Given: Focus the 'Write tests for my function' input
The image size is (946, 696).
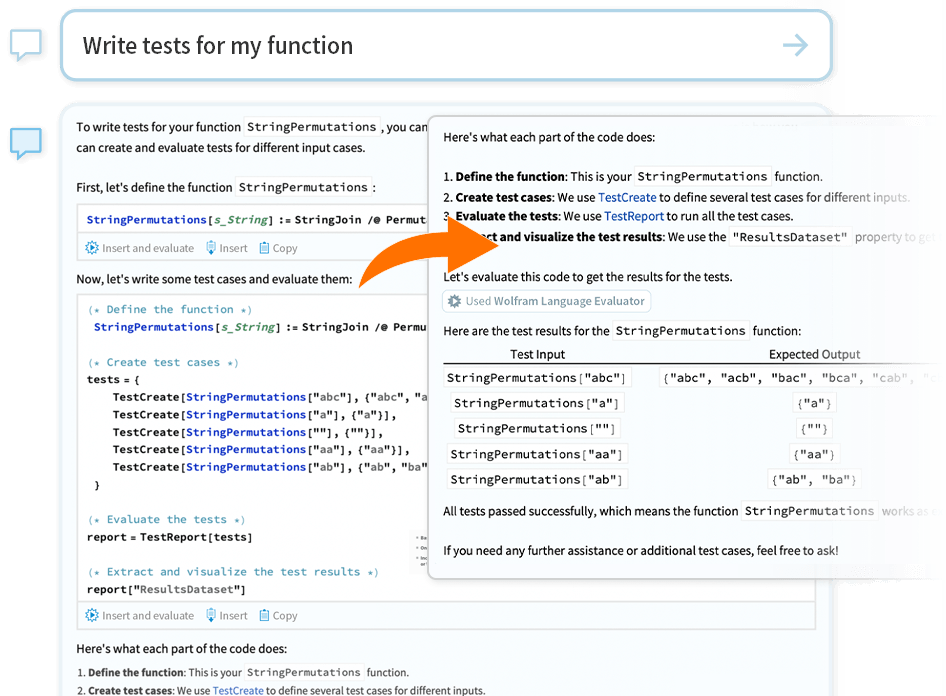Looking at the screenshot, I should [446, 45].
